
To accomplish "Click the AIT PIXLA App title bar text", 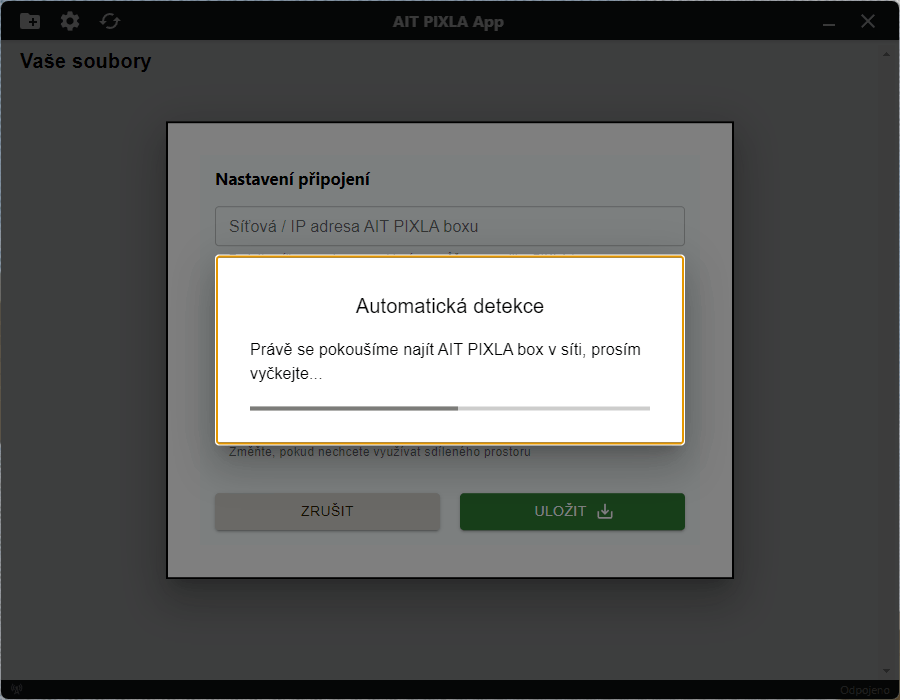I will [449, 21].
